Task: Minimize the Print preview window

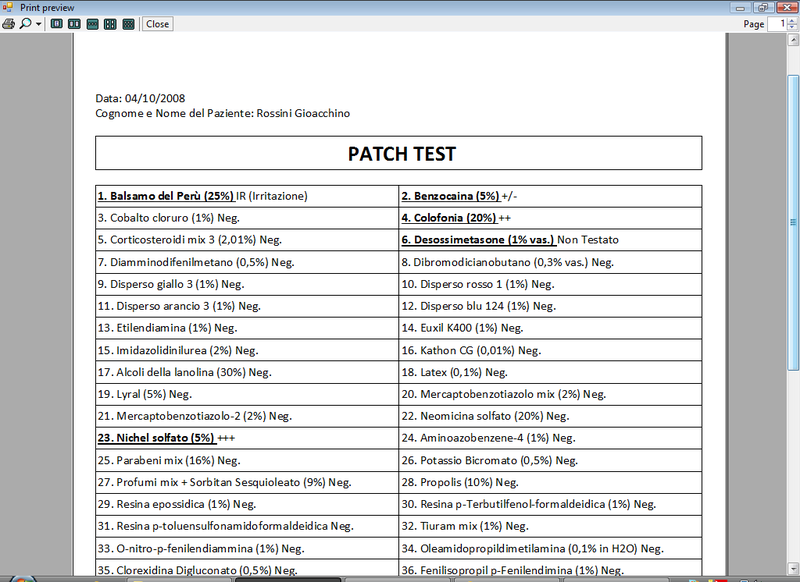Action: pos(740,7)
